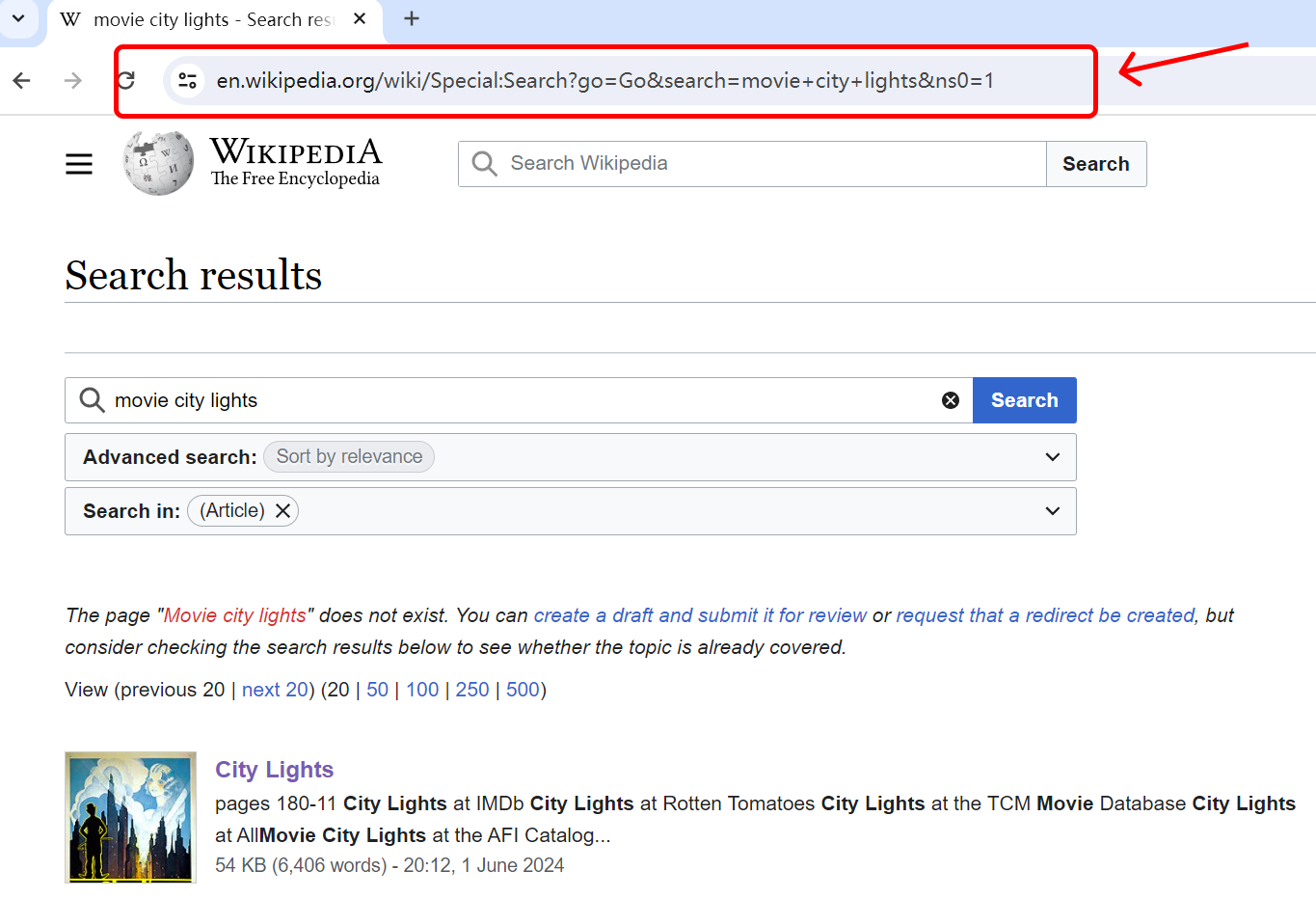This screenshot has height=898, width=1316.
Task: Remove the (Article) namespace filter
Action: click(x=282, y=511)
